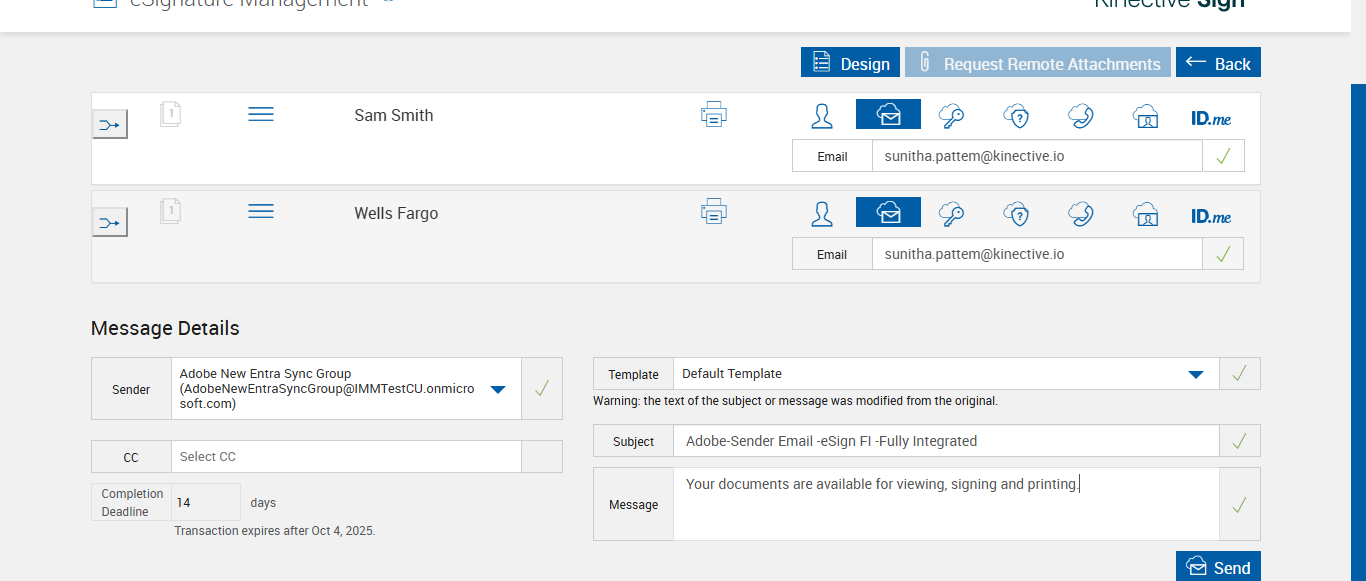Expand the Template dropdown

pos(1195,374)
